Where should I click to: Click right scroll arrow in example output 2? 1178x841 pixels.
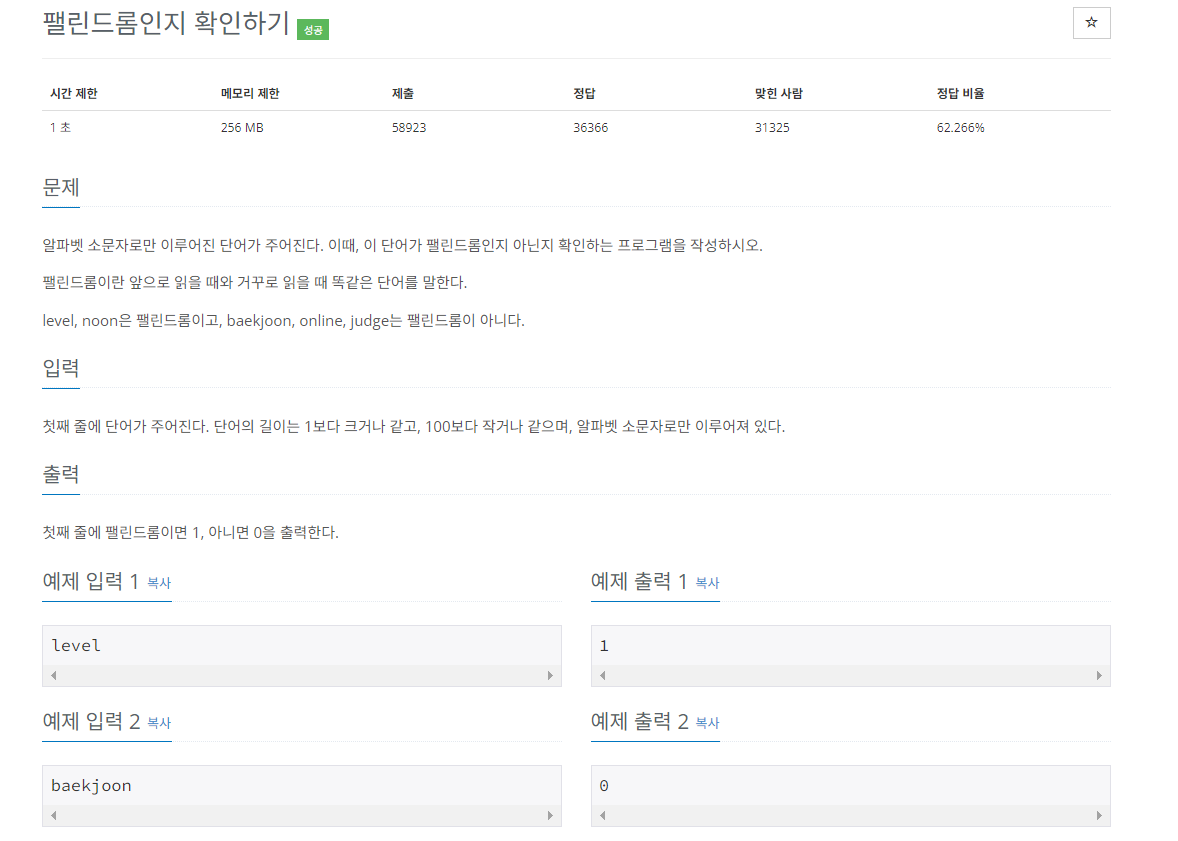[x=1099, y=815]
